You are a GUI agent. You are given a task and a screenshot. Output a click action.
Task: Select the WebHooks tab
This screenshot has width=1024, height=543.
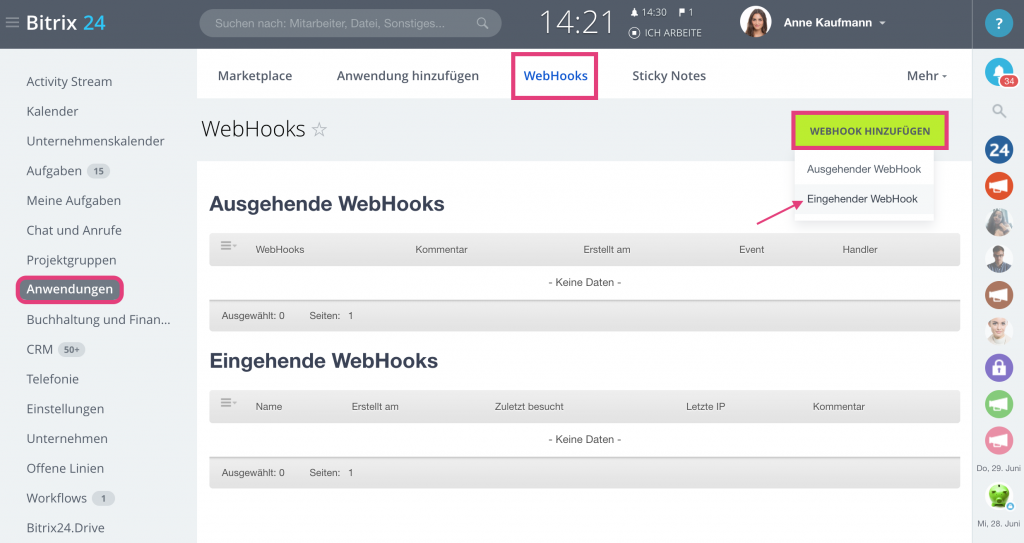pos(555,76)
